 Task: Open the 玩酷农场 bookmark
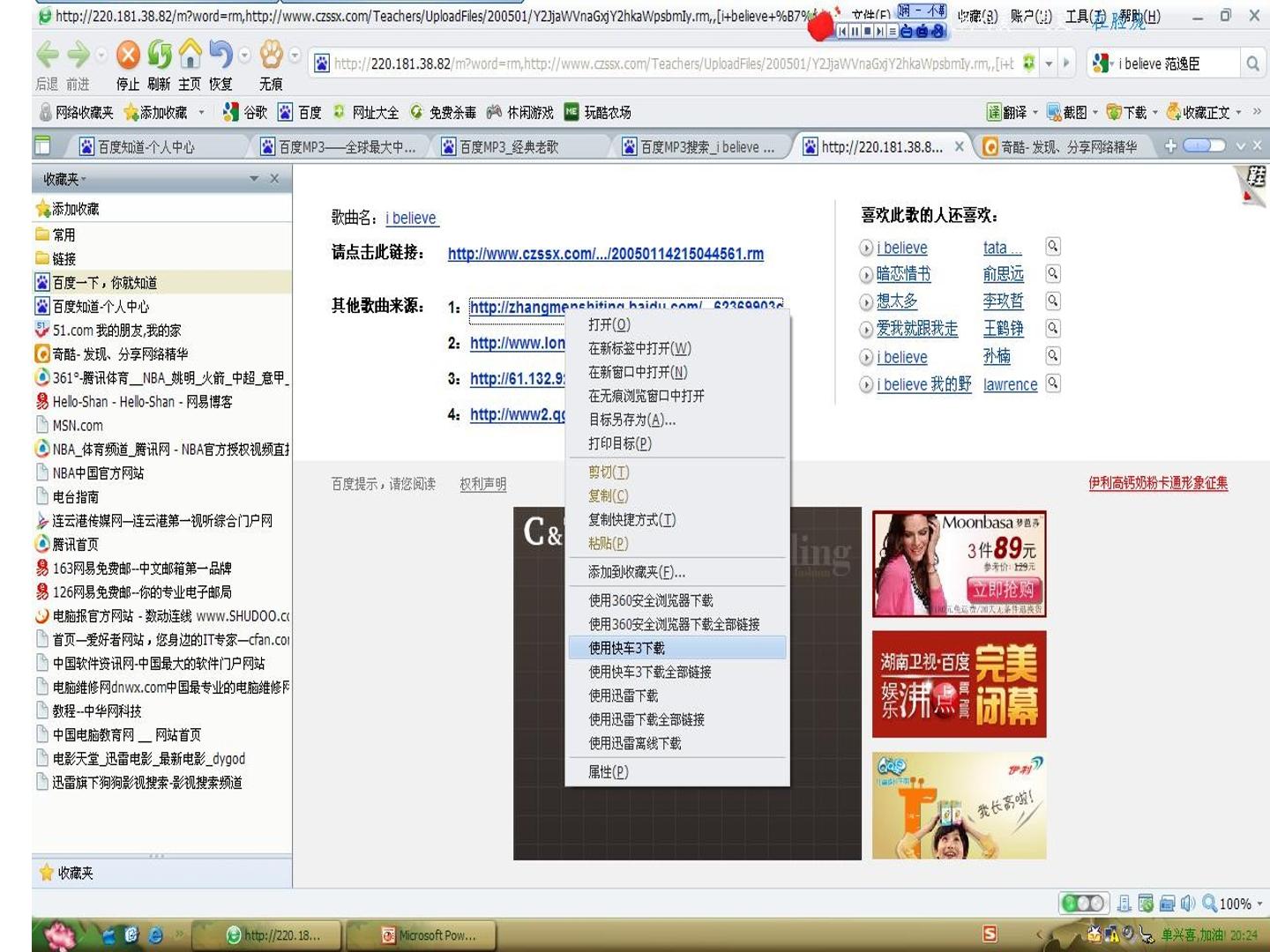coord(598,112)
